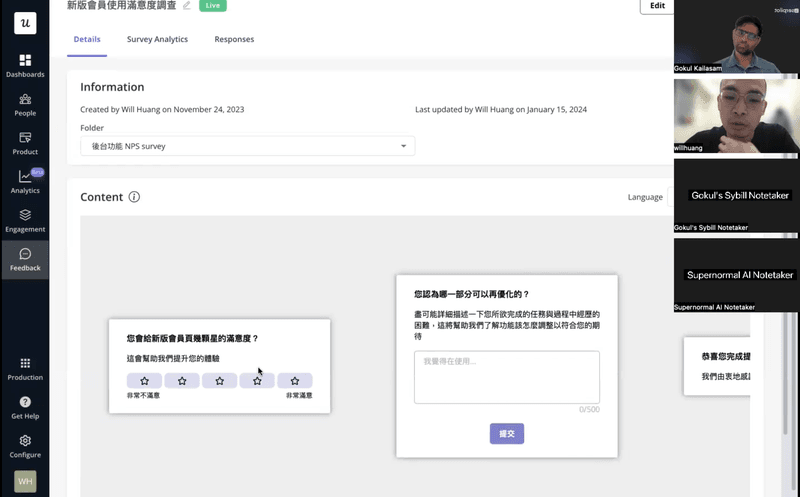Screen dimensions: 800x497
Task: Switch to the Responses tab
Action: 234,39
